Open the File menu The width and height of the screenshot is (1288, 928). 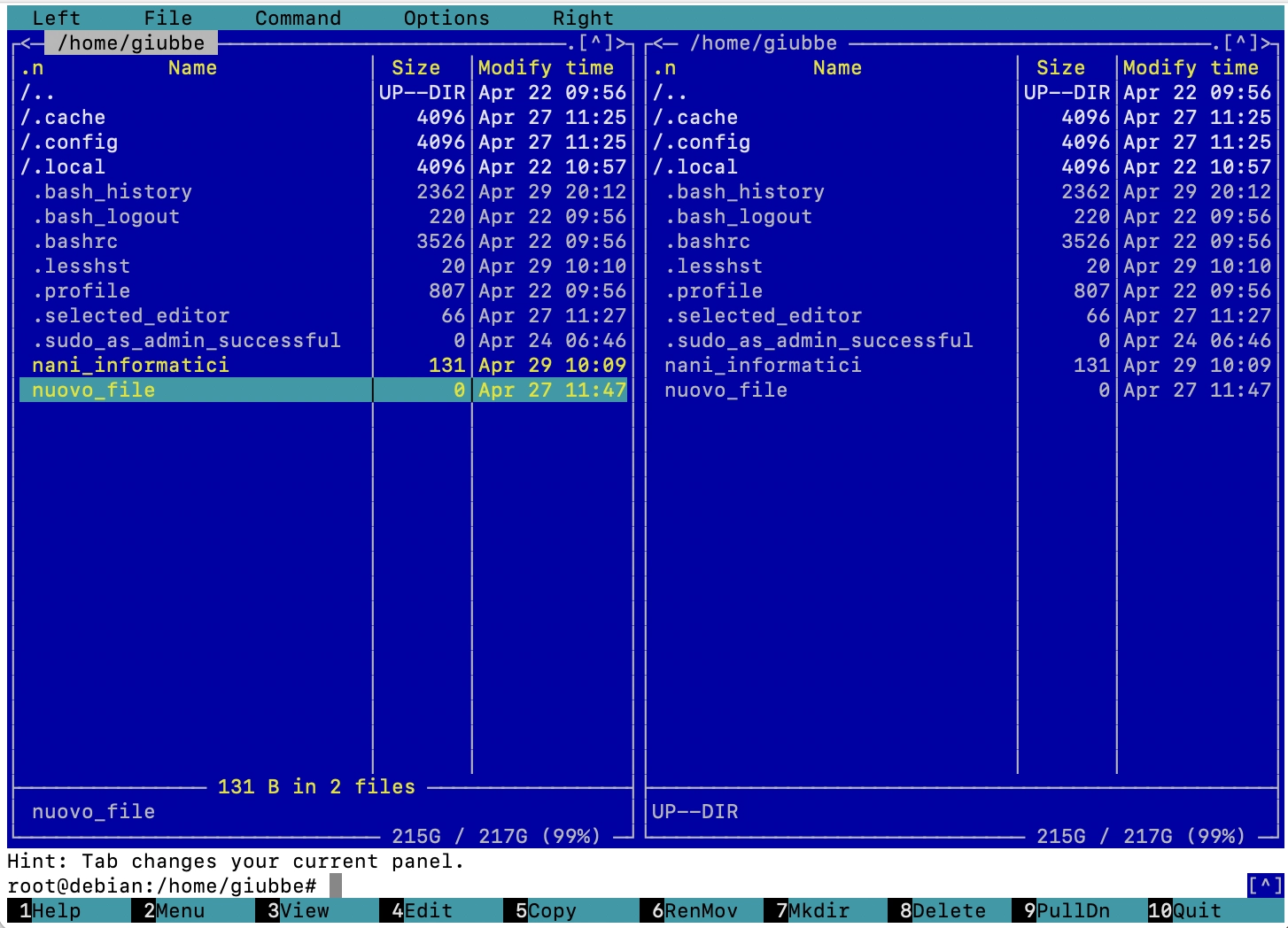tap(167, 18)
